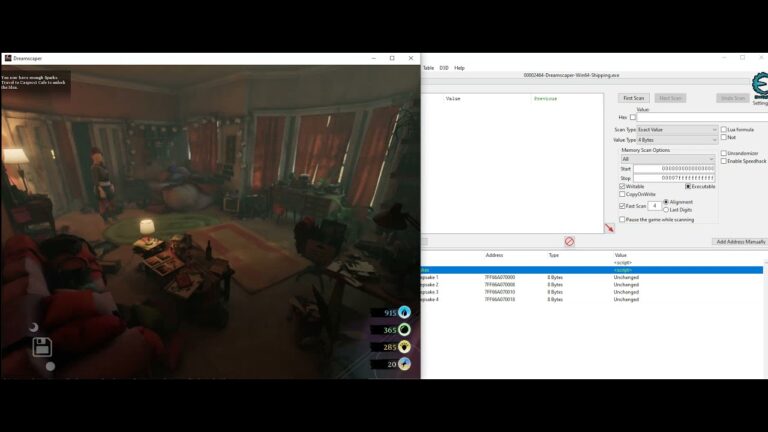Viewport: 768px width, 432px height.
Task: Open the D3D menu
Action: 444,68
